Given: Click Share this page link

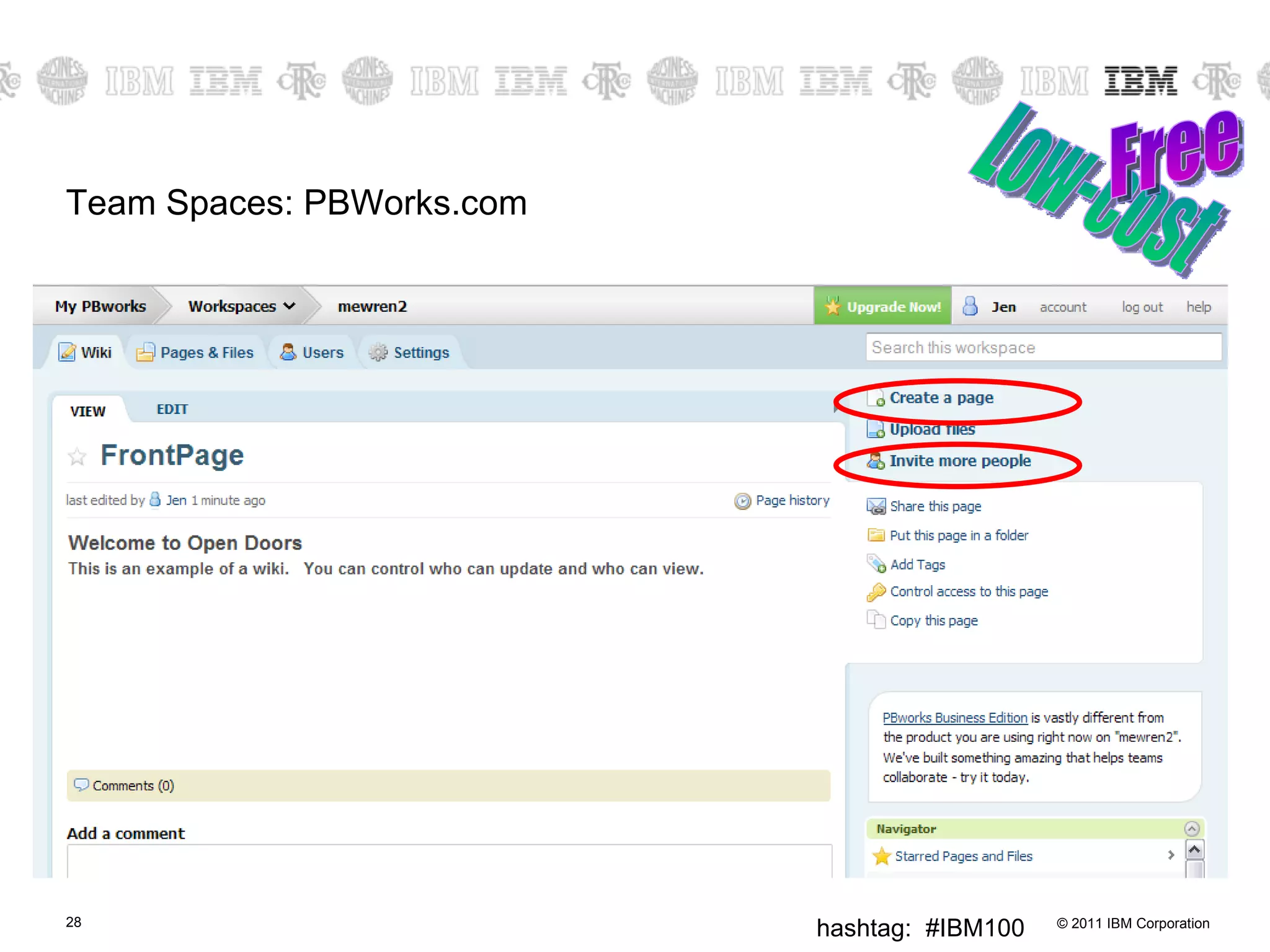Looking at the screenshot, I should pyautogui.click(x=935, y=506).
